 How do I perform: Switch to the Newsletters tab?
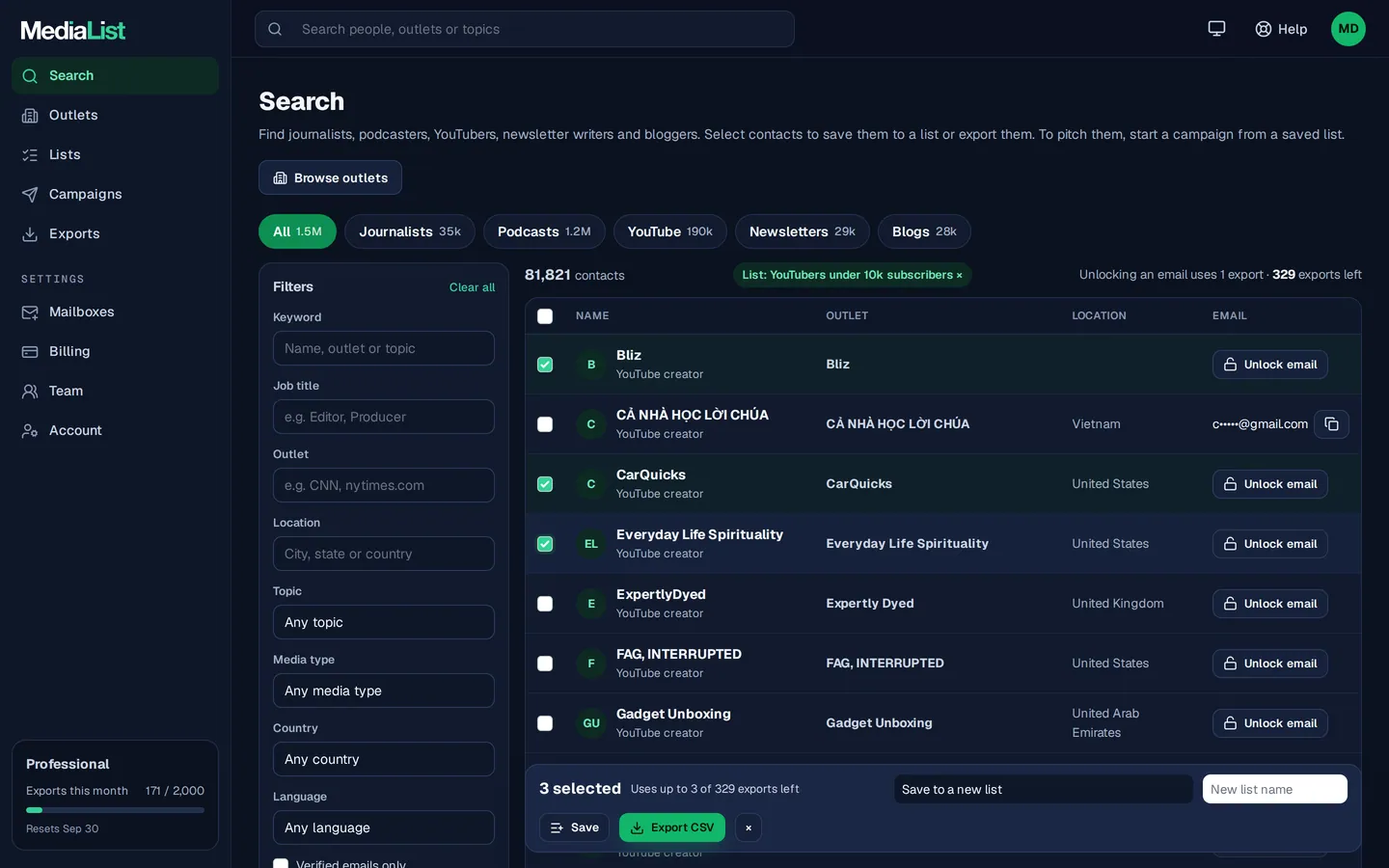(803, 231)
